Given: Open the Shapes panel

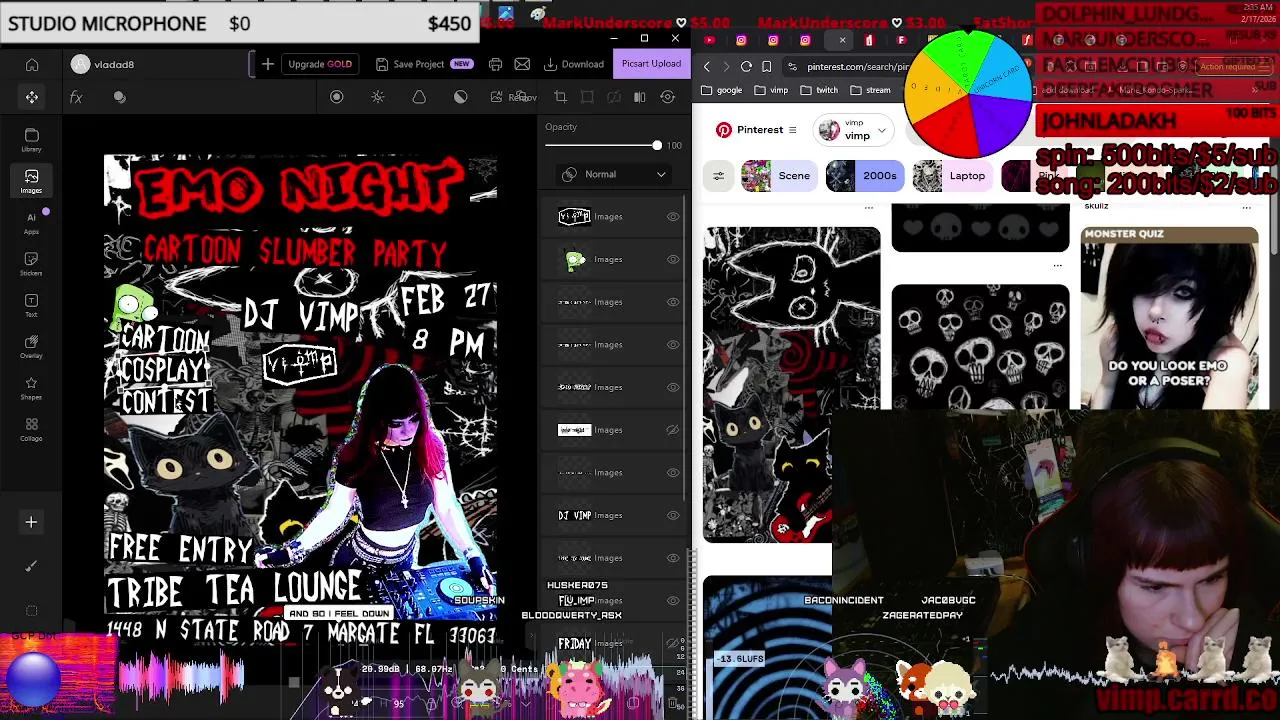Looking at the screenshot, I should [x=31, y=388].
